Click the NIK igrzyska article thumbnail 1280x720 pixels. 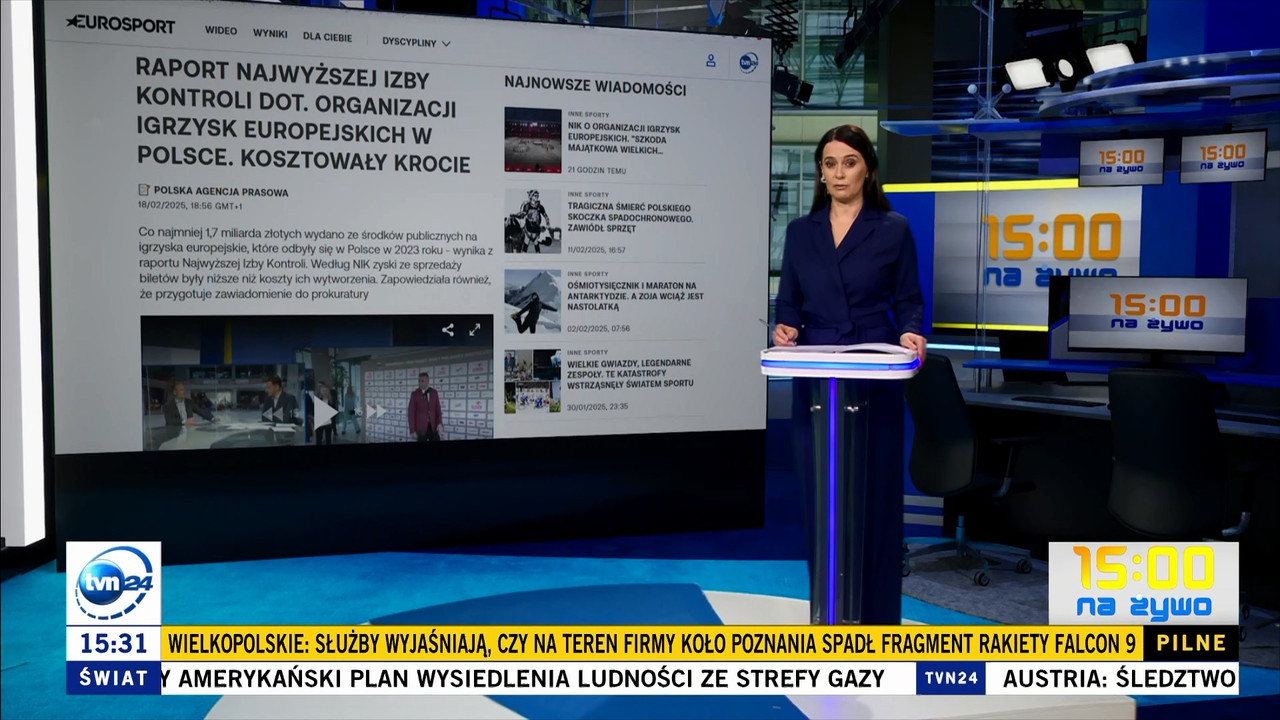[x=532, y=140]
